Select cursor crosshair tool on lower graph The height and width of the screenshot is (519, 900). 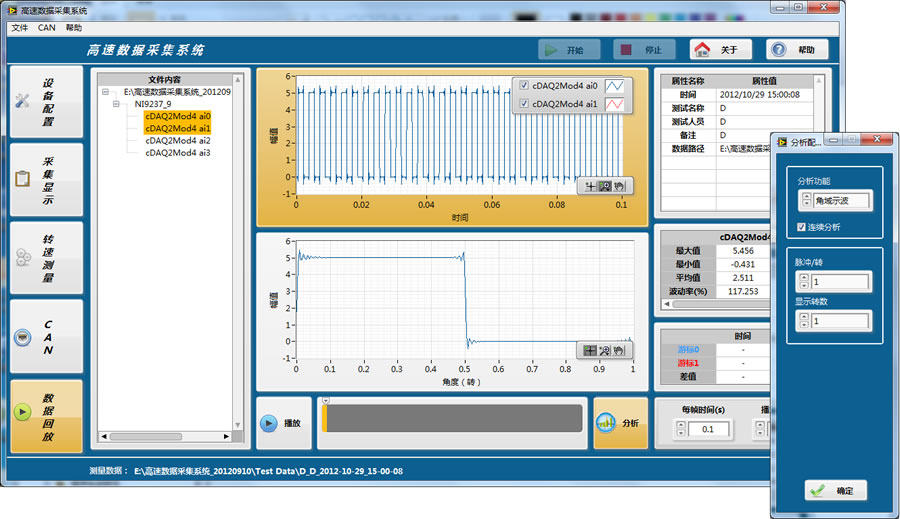(x=590, y=350)
